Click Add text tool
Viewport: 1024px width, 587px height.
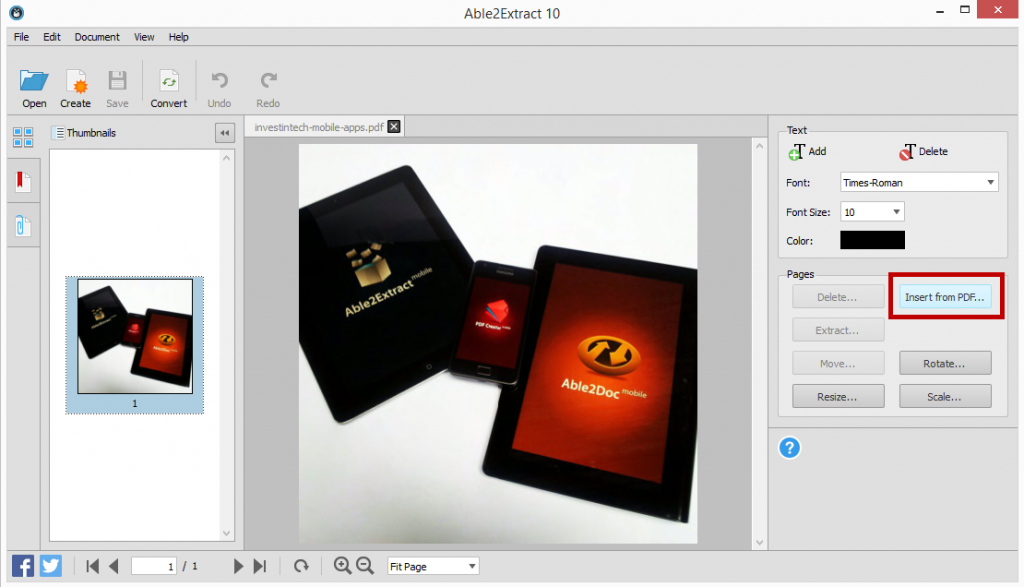pos(807,151)
